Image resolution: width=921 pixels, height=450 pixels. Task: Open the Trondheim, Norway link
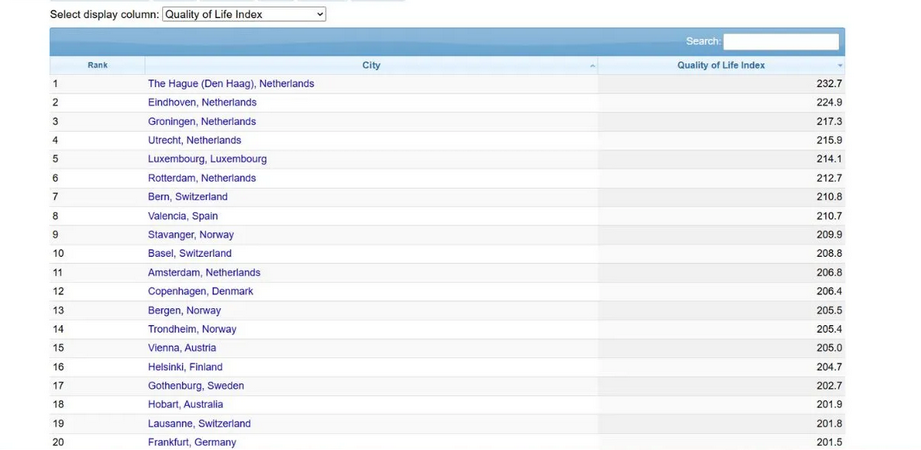(x=192, y=329)
